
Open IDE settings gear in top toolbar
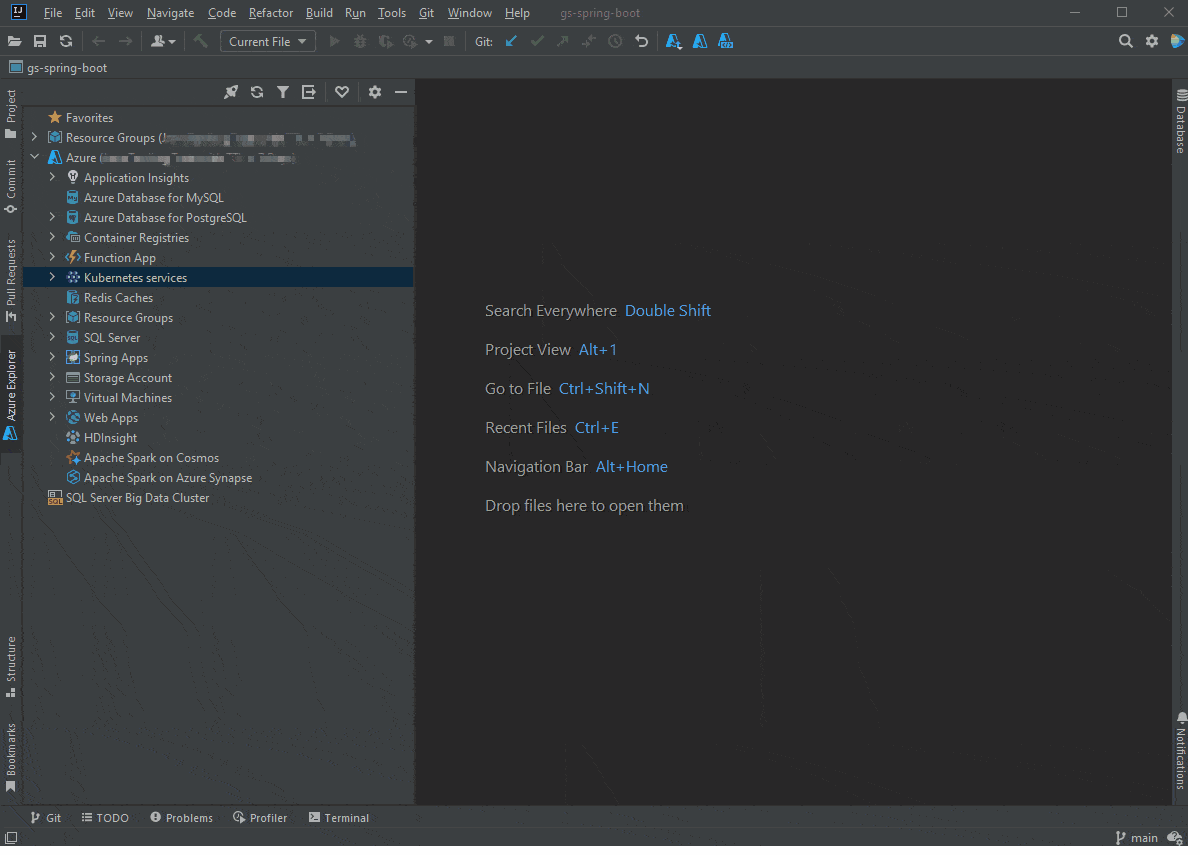point(1152,41)
